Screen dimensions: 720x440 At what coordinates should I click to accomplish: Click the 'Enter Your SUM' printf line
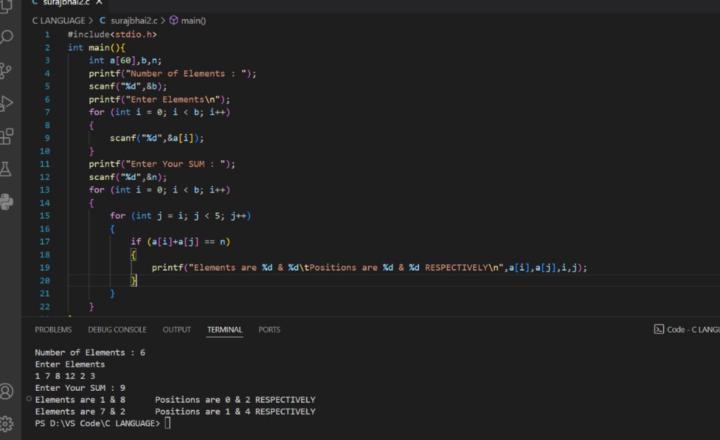(162, 164)
